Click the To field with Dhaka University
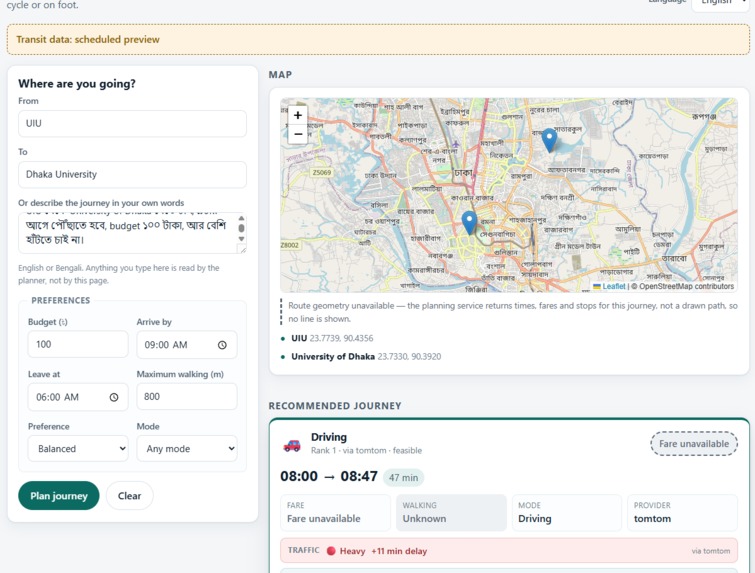Screen dimensions: 755x573 (x=132, y=174)
